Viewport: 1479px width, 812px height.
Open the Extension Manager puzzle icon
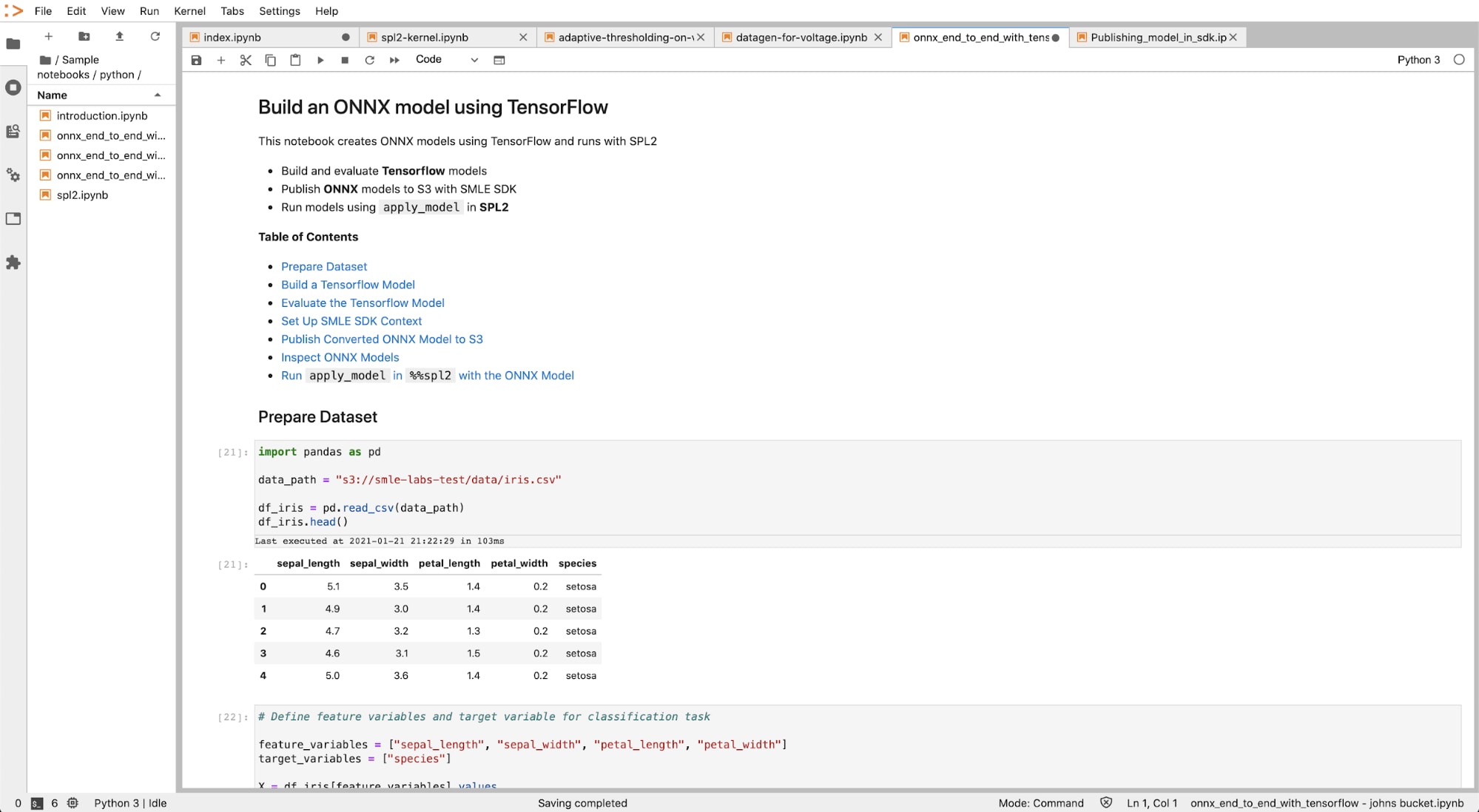(x=13, y=263)
